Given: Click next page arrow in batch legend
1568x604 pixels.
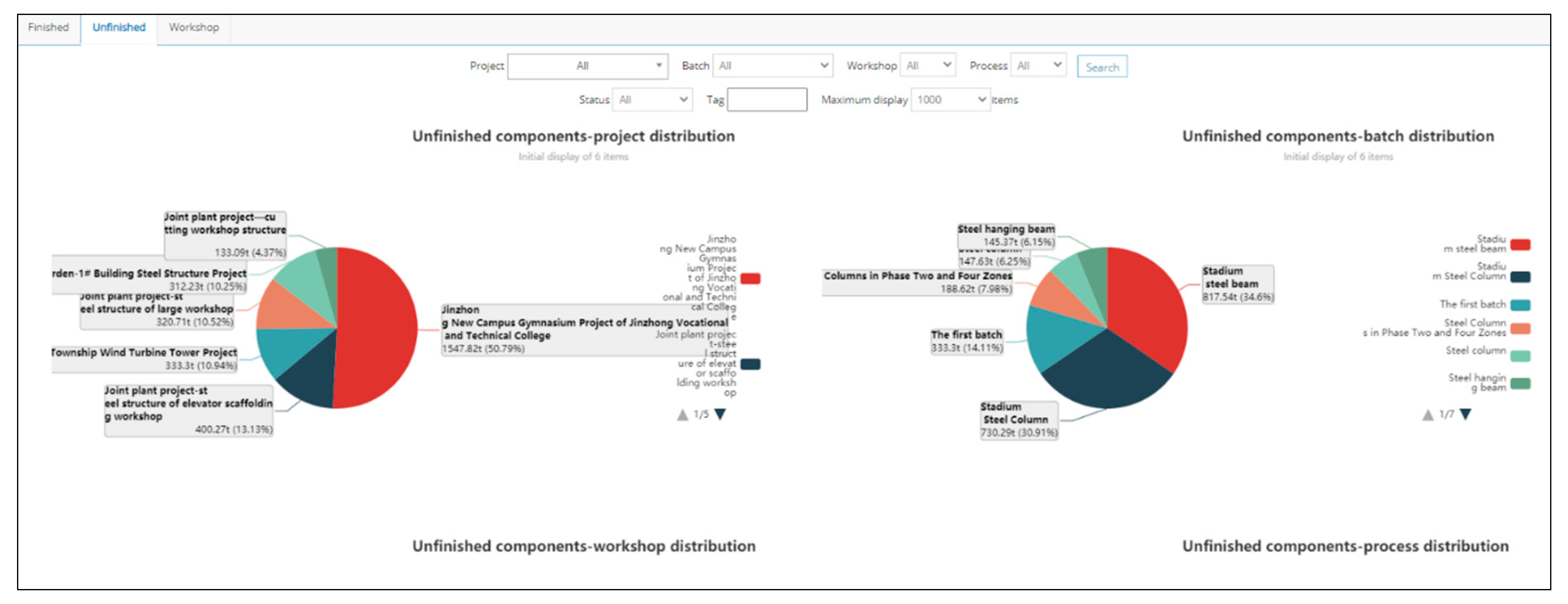Looking at the screenshot, I should pos(1465,414).
